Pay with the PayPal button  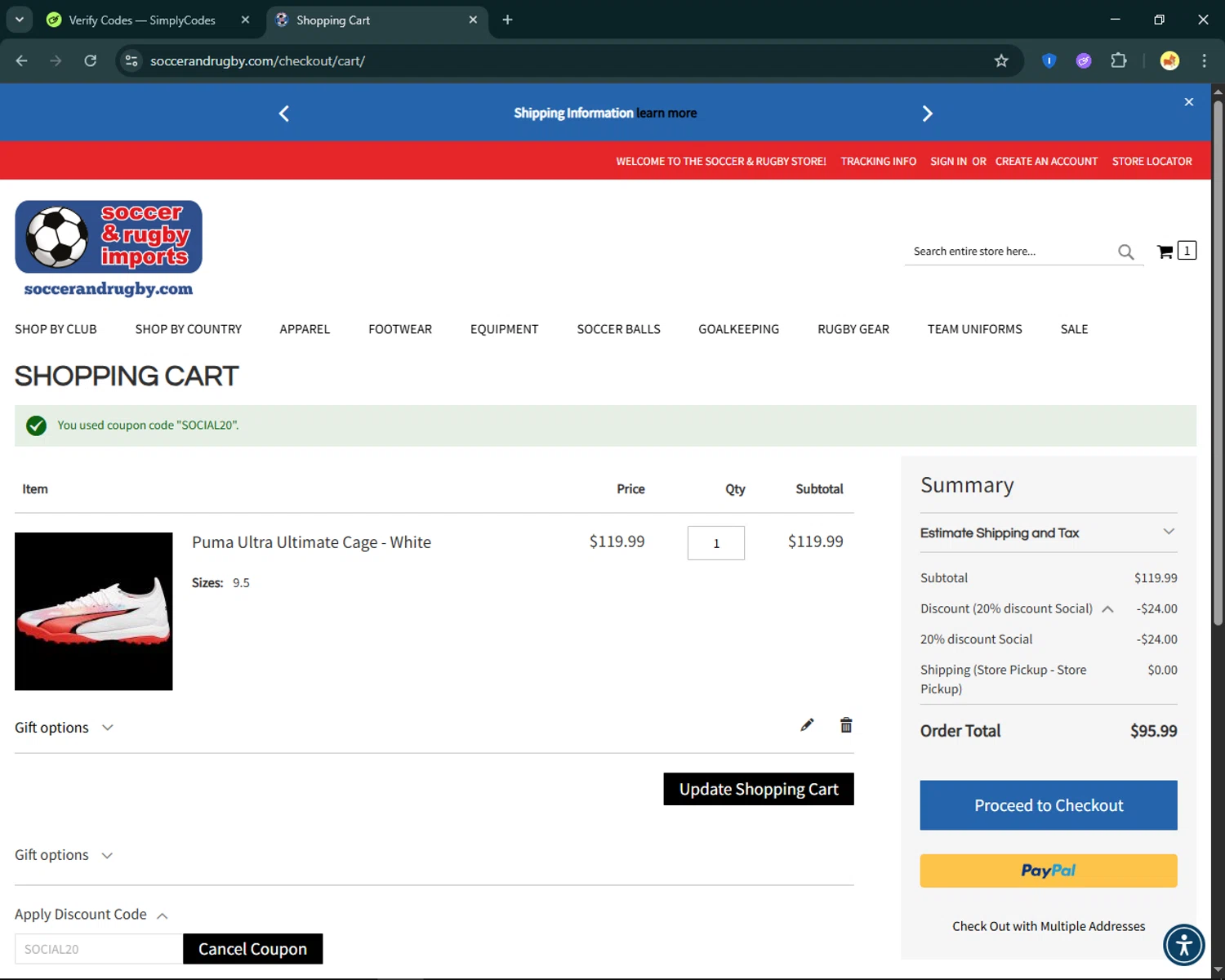click(x=1049, y=871)
